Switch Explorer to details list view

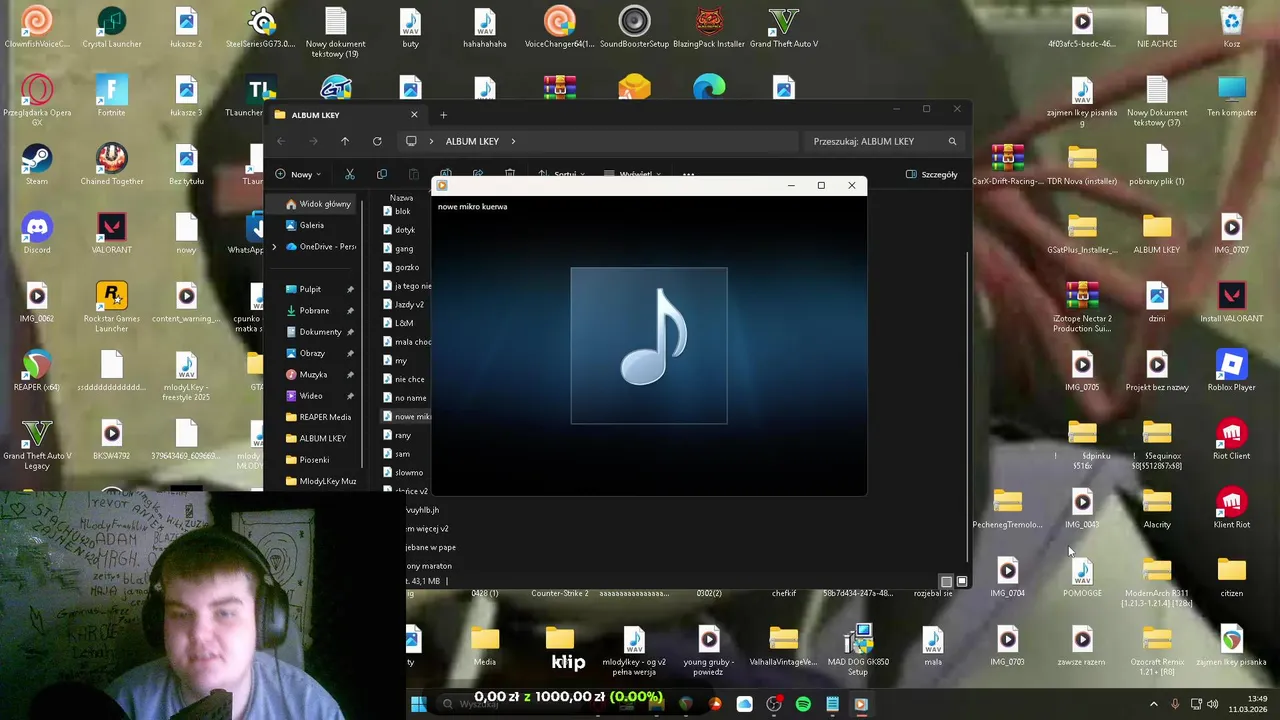[x=946, y=581]
